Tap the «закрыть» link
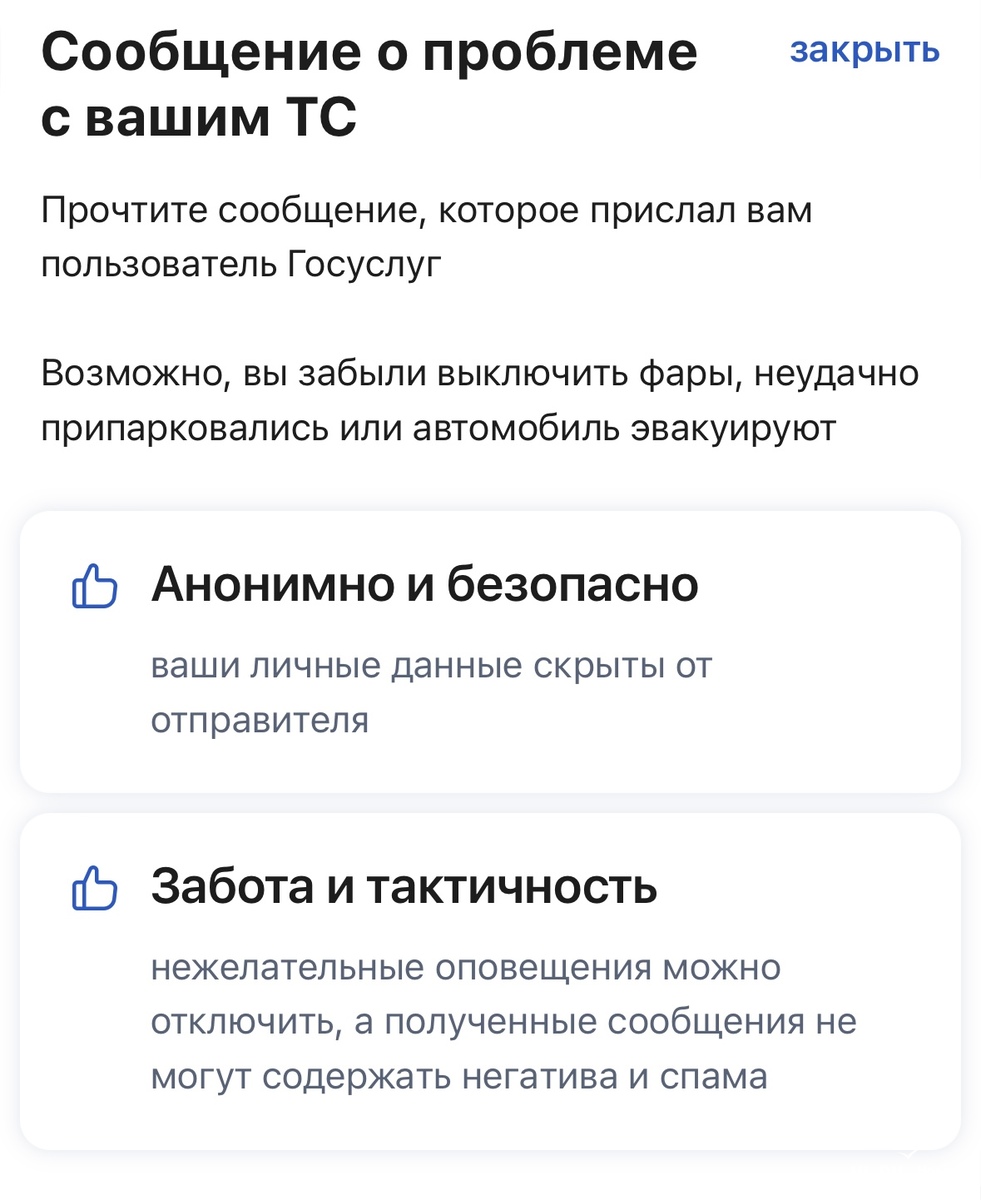The width and height of the screenshot is (981, 1200). coord(864,50)
